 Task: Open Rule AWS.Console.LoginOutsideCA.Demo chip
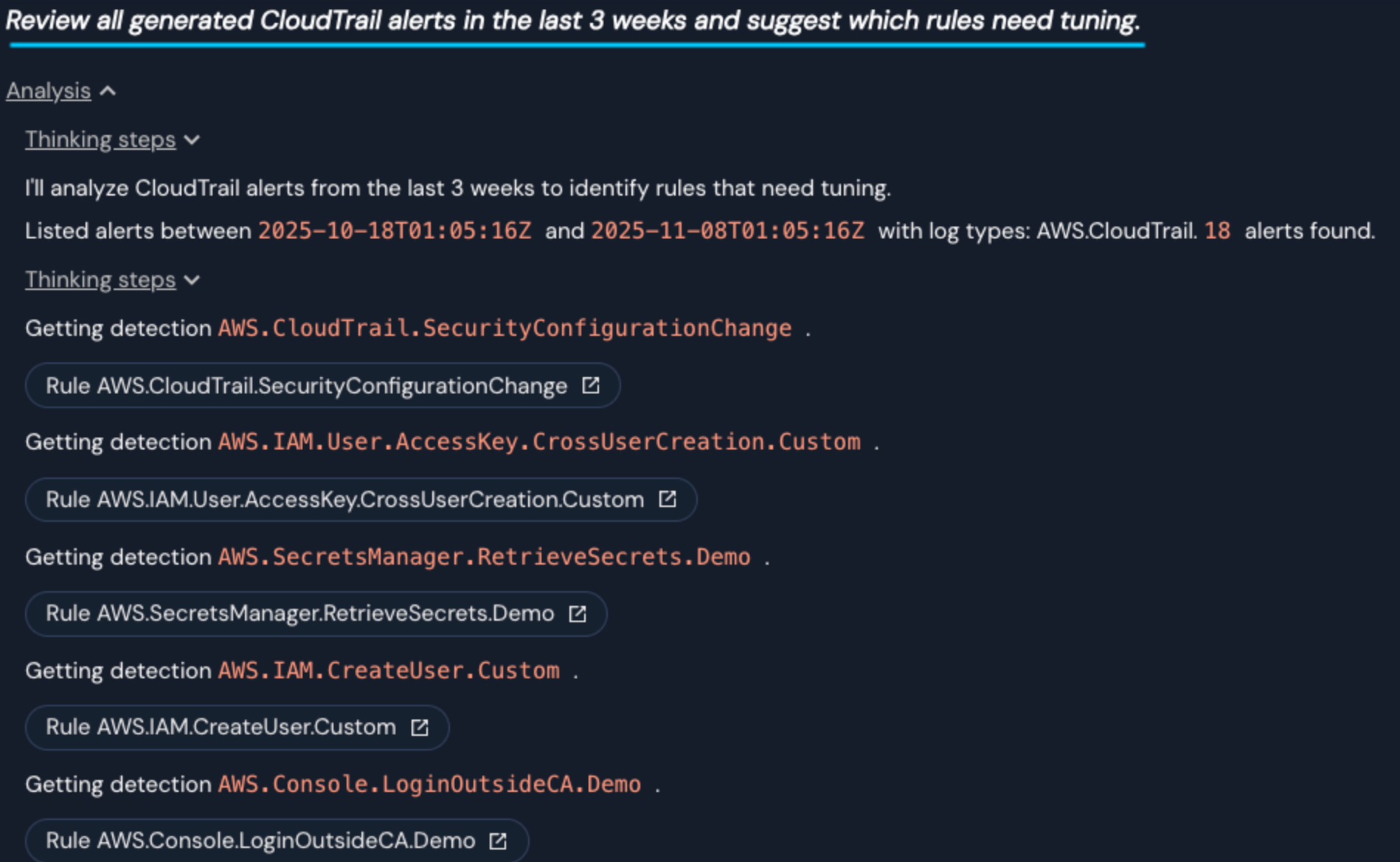pos(260,841)
